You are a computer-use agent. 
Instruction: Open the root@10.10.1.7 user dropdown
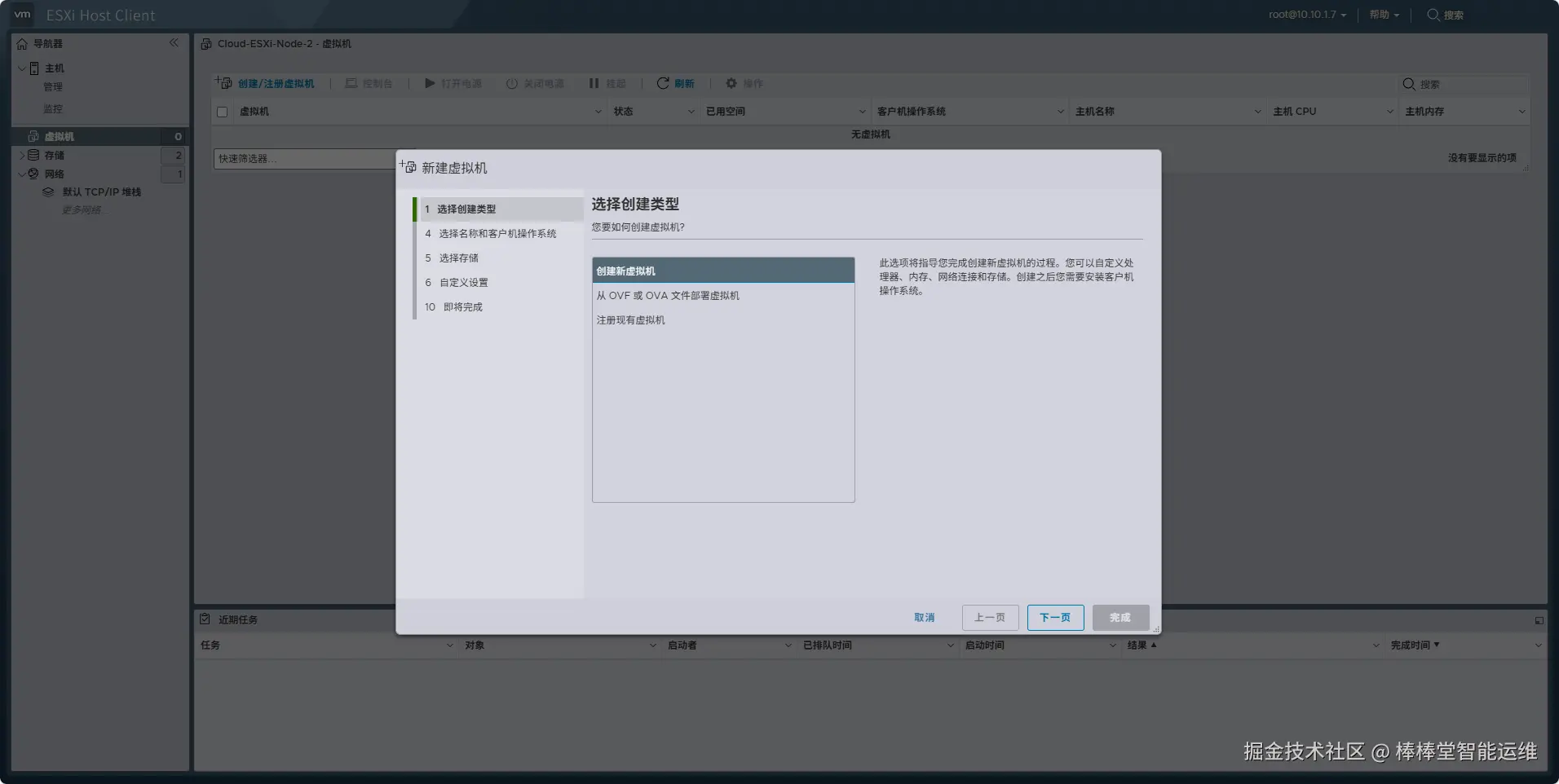coord(1308,15)
